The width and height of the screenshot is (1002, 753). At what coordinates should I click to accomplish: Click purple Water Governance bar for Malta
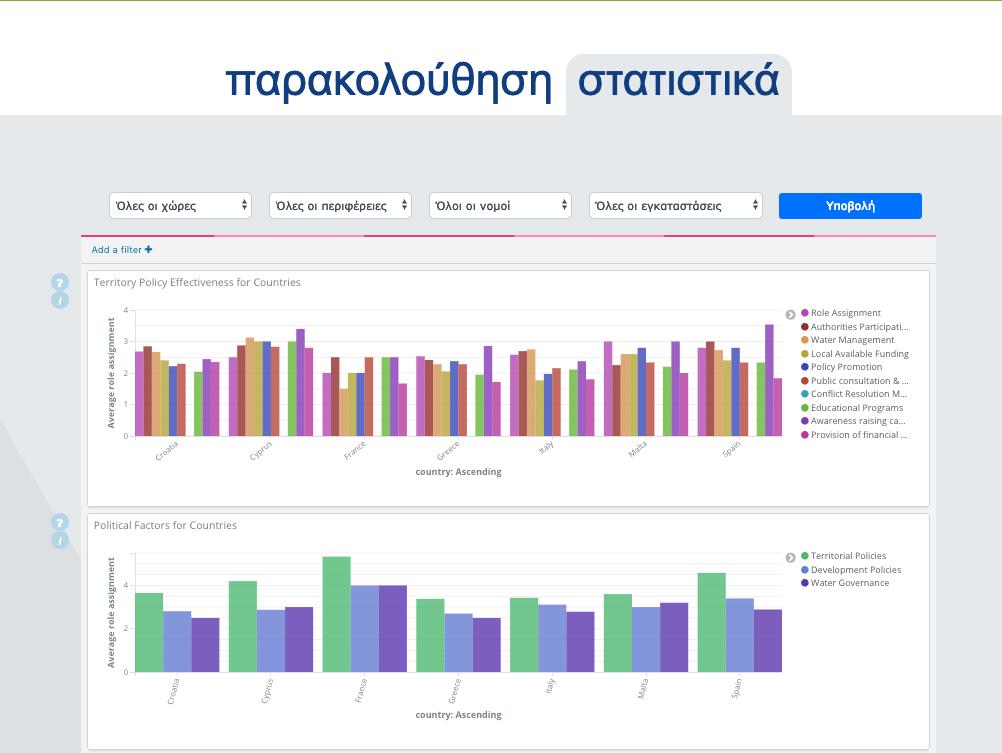pos(674,637)
